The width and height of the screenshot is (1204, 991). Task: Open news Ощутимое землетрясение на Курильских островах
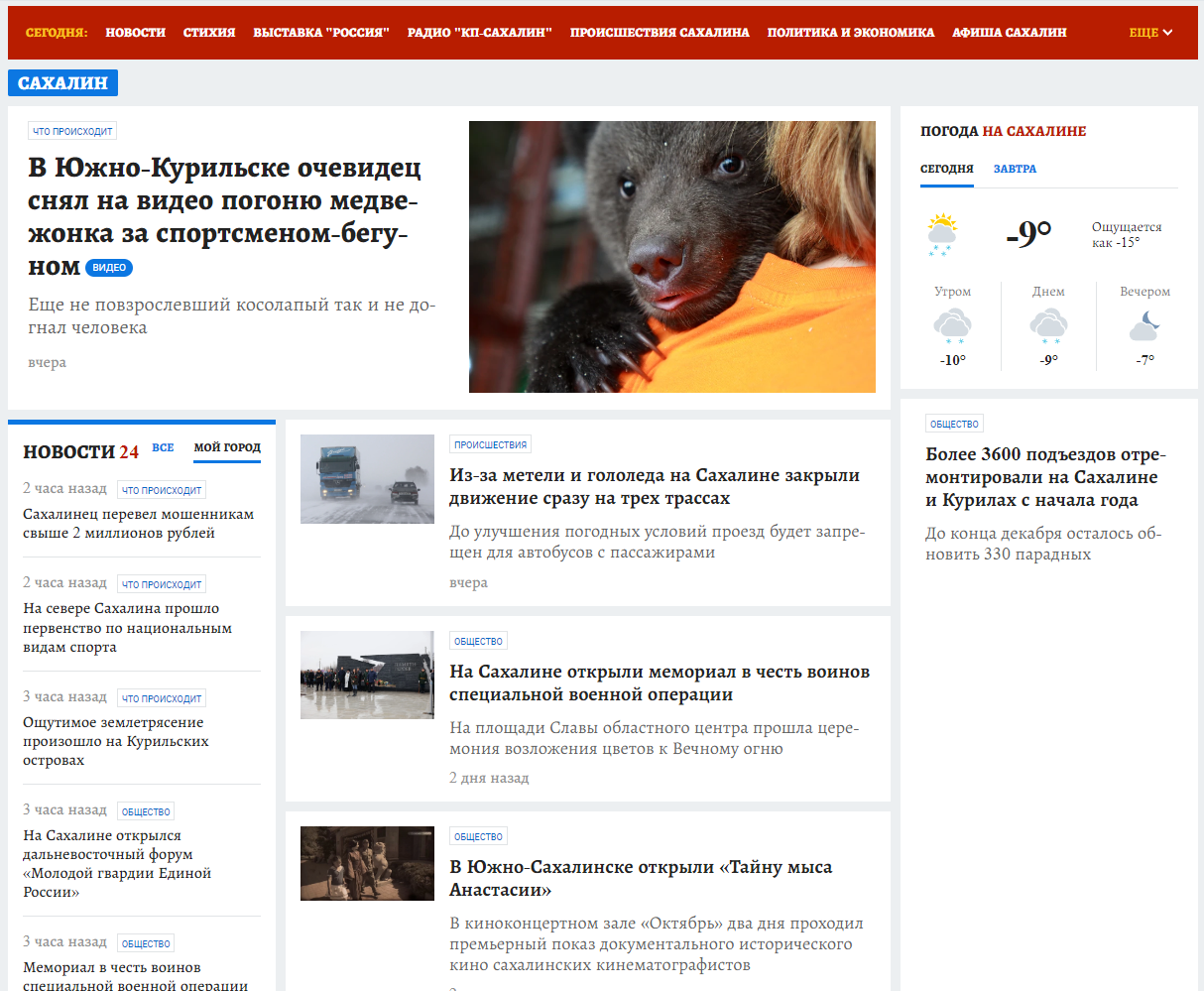point(116,741)
